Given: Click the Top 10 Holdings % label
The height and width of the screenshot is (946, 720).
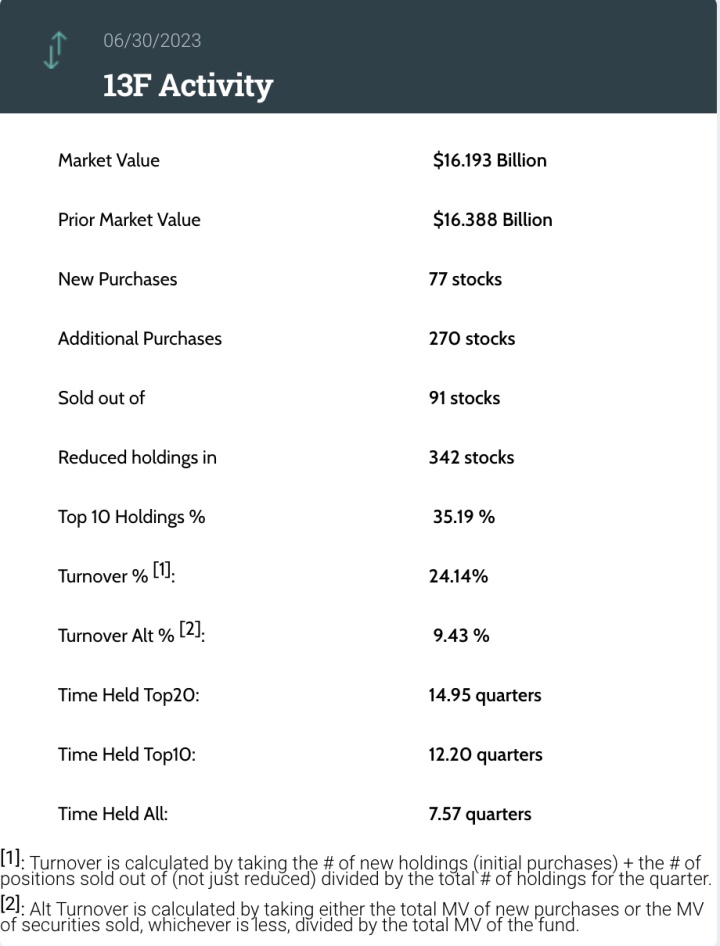Looking at the screenshot, I should [x=131, y=517].
